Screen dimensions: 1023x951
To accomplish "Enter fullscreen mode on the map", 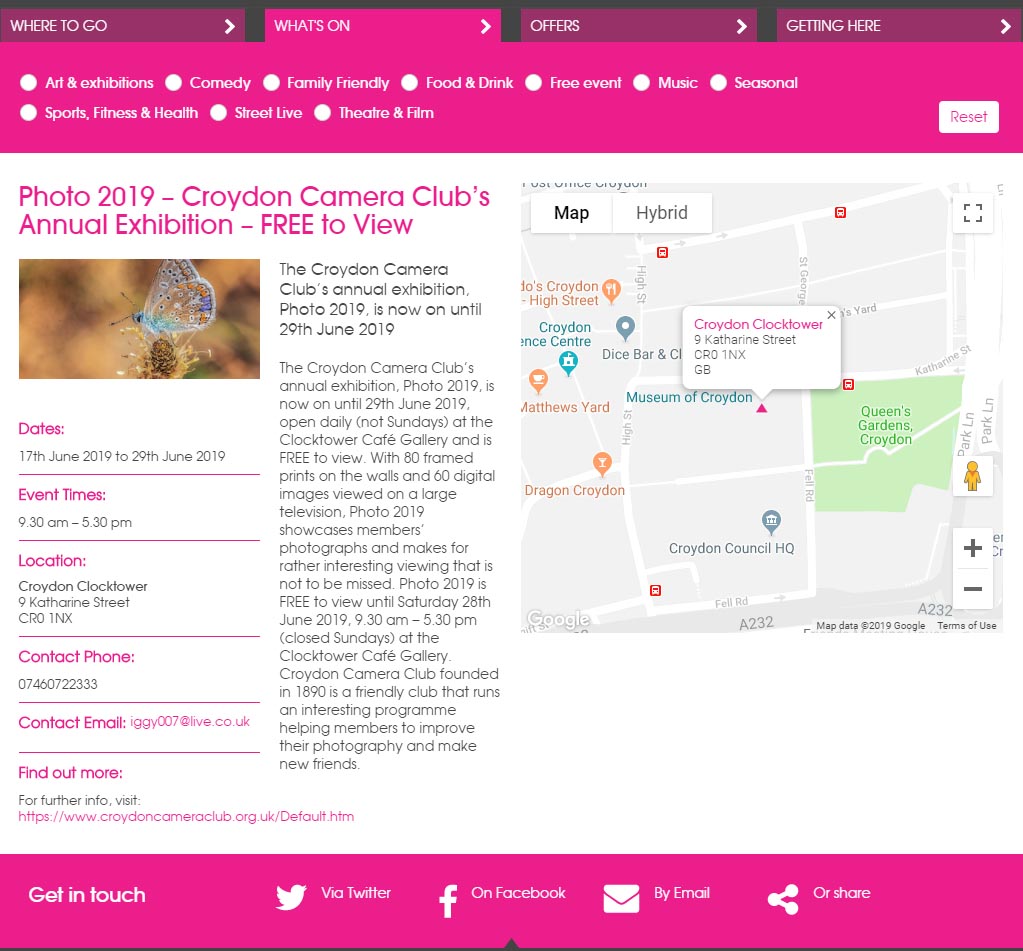I will [x=972, y=213].
